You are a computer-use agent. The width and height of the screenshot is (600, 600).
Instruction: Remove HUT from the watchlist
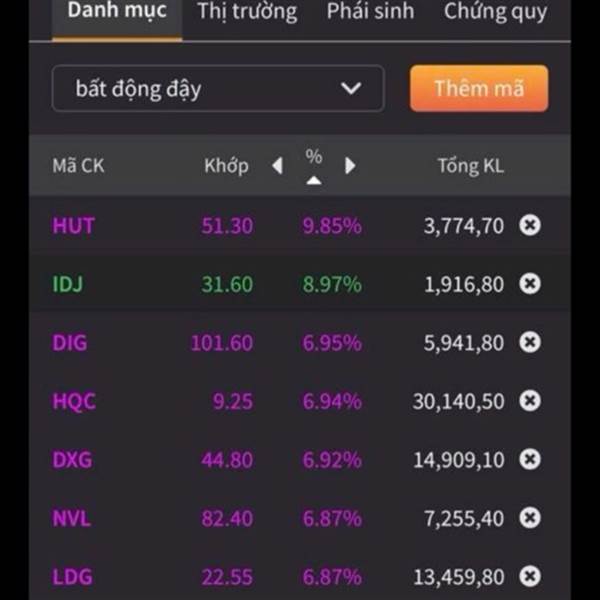530,225
